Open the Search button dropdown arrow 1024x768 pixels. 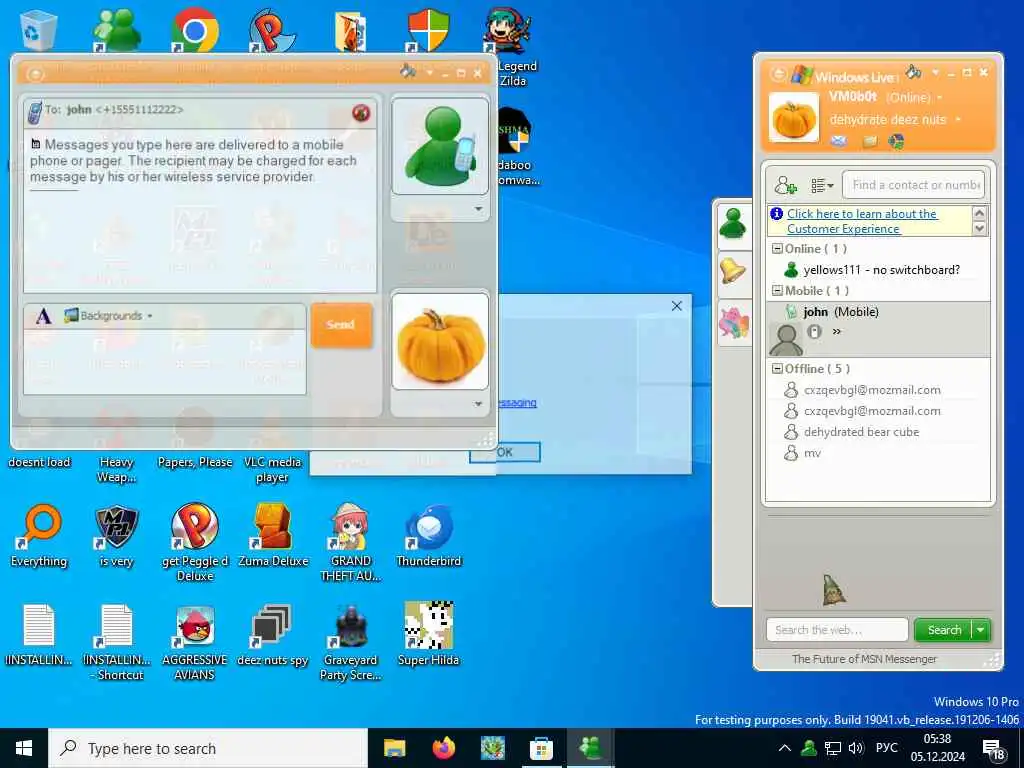click(981, 630)
